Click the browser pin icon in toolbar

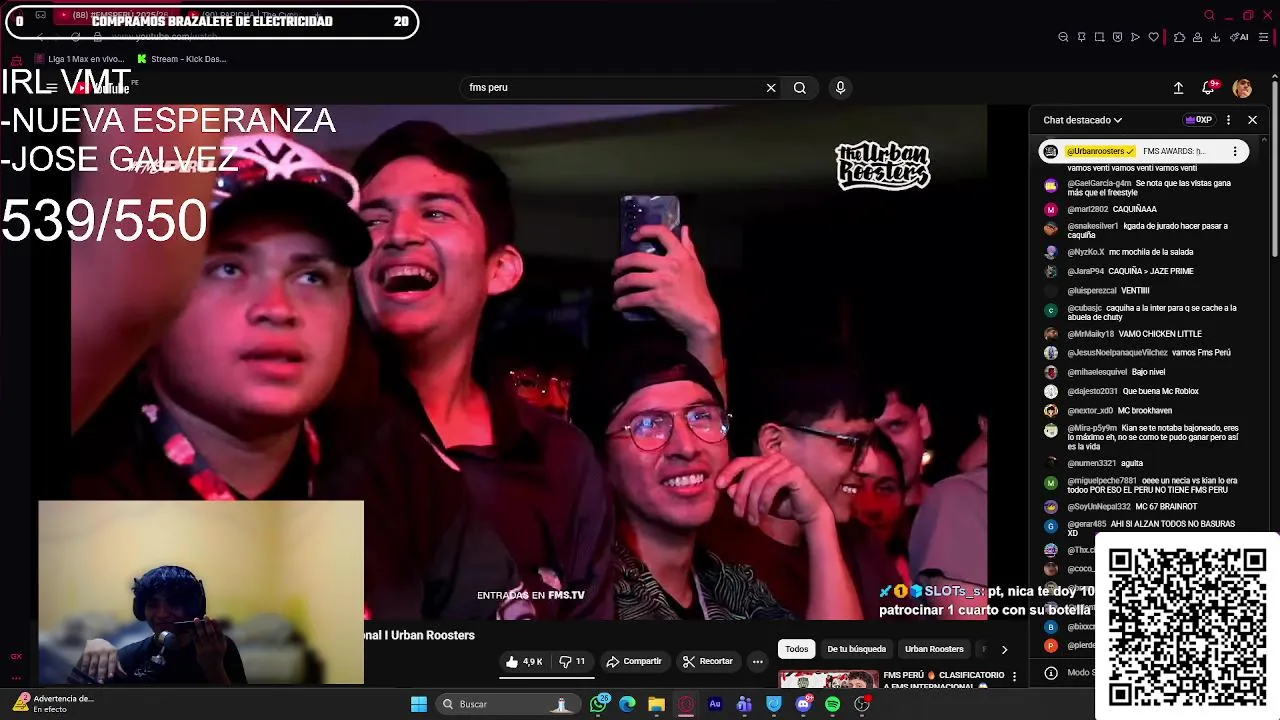(1081, 37)
